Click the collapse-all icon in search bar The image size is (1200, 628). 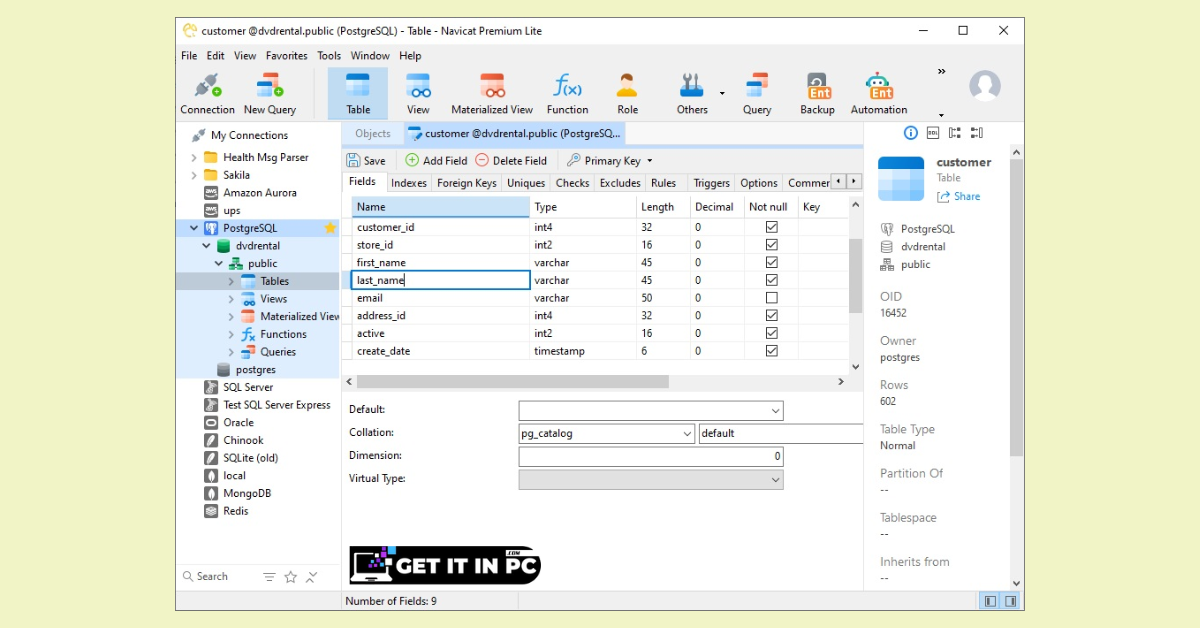pyautogui.click(x=312, y=577)
